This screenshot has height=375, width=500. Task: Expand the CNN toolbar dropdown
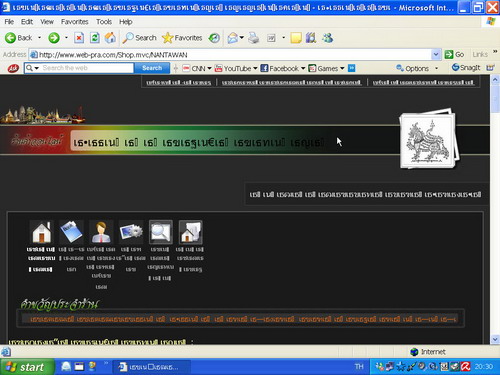[209, 68]
